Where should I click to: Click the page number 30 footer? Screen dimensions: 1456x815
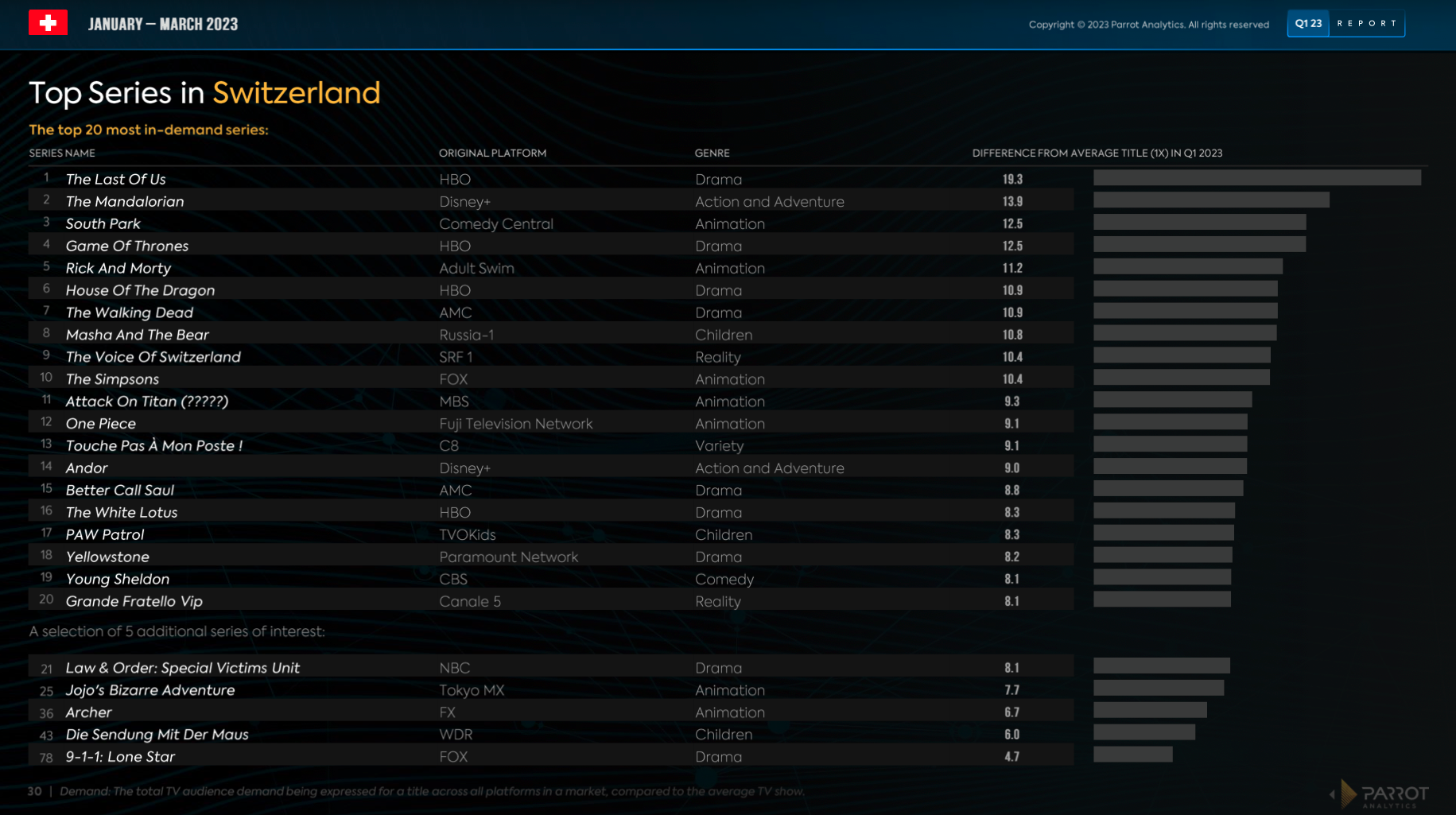pyautogui.click(x=34, y=791)
